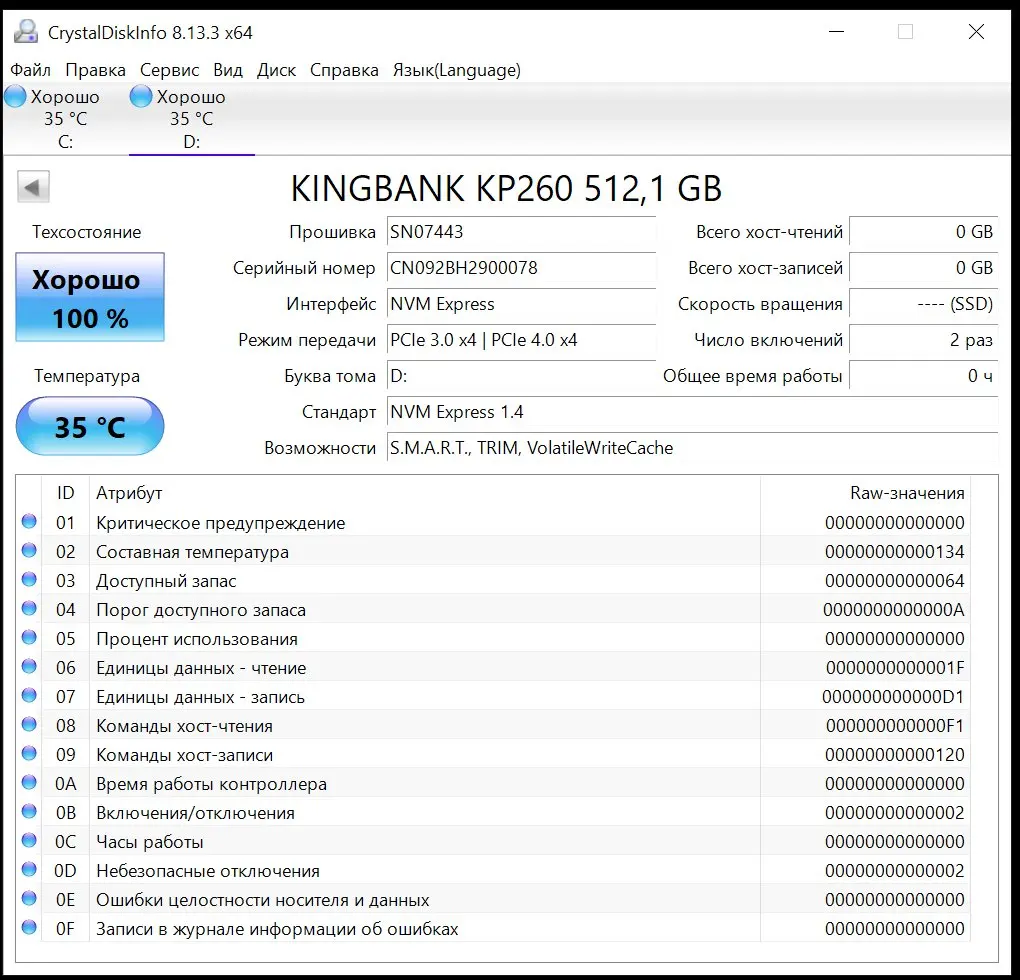
Task: Click status dot beside Процент использования
Action: pyautogui.click(x=29, y=637)
